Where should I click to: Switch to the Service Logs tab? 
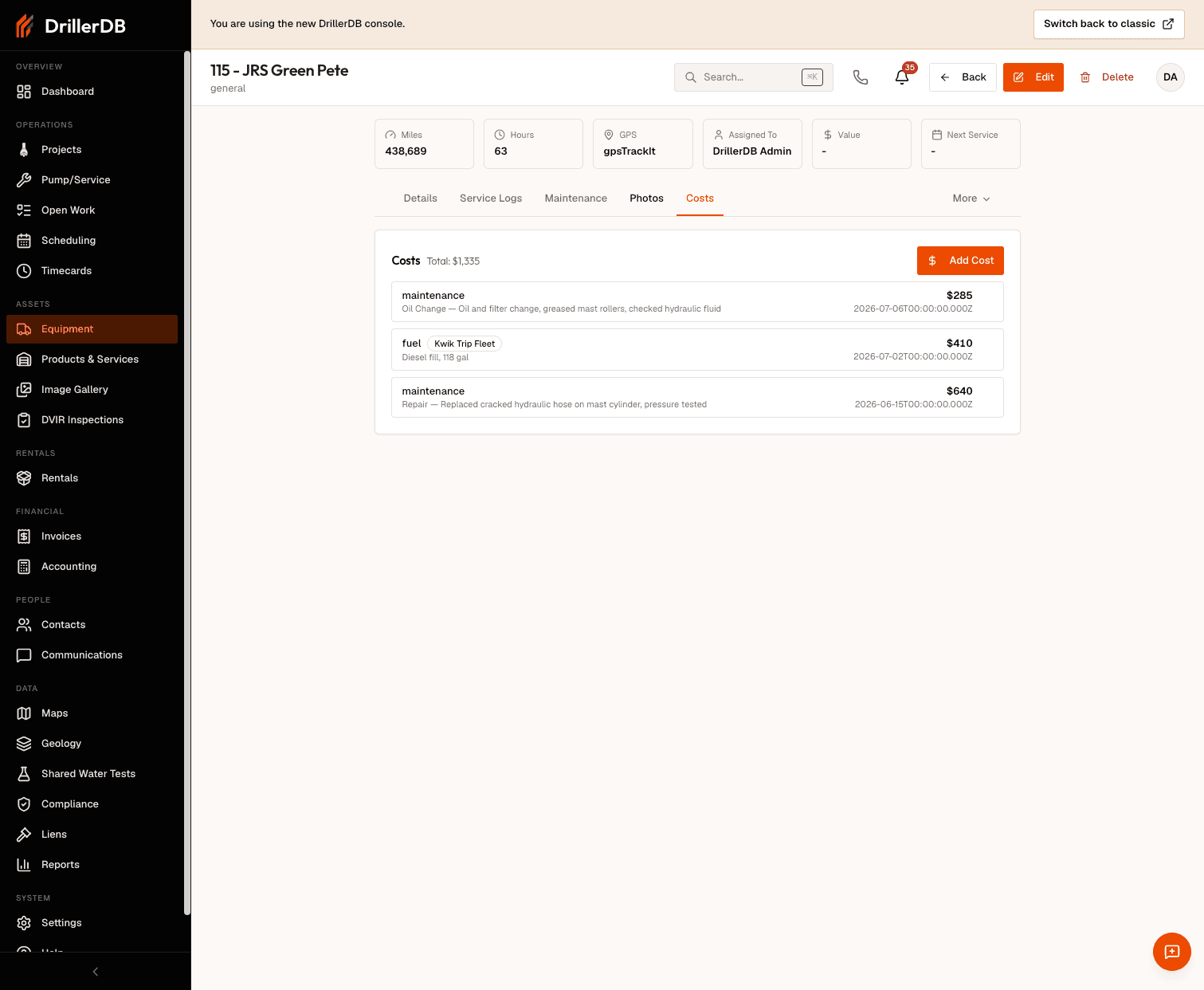(x=491, y=198)
